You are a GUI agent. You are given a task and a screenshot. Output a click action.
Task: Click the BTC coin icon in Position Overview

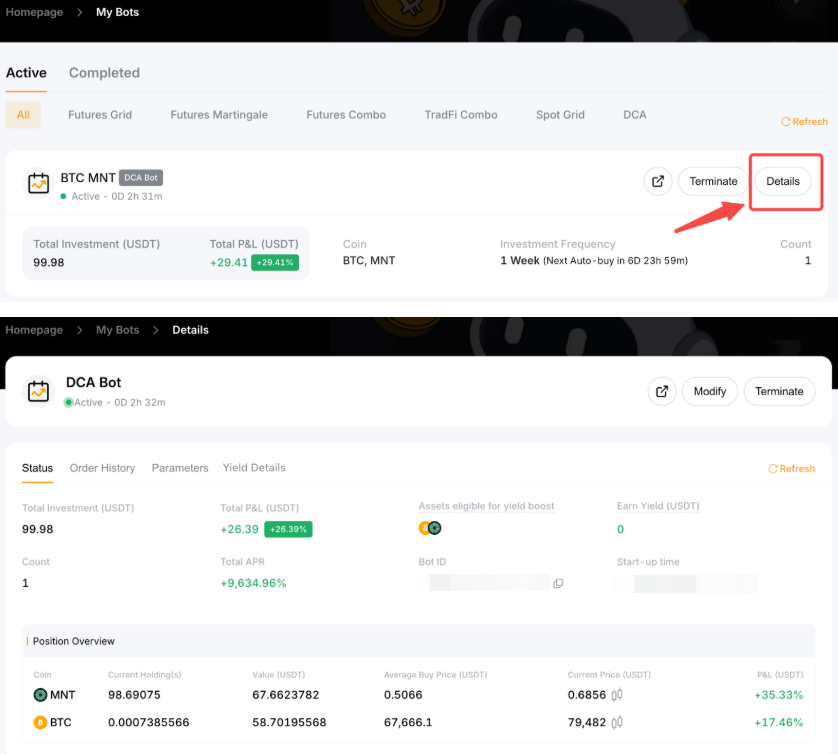click(40, 722)
